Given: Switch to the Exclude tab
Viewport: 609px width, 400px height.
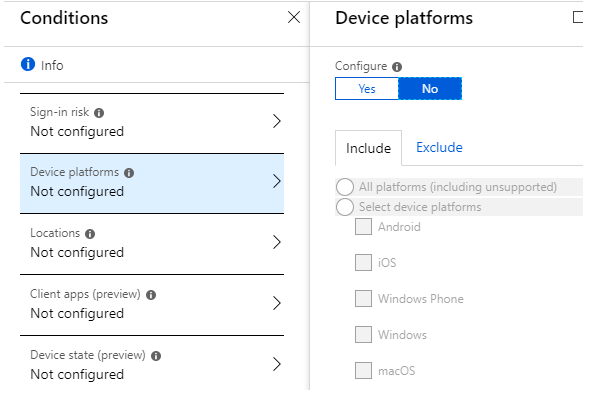Looking at the screenshot, I should [439, 148].
